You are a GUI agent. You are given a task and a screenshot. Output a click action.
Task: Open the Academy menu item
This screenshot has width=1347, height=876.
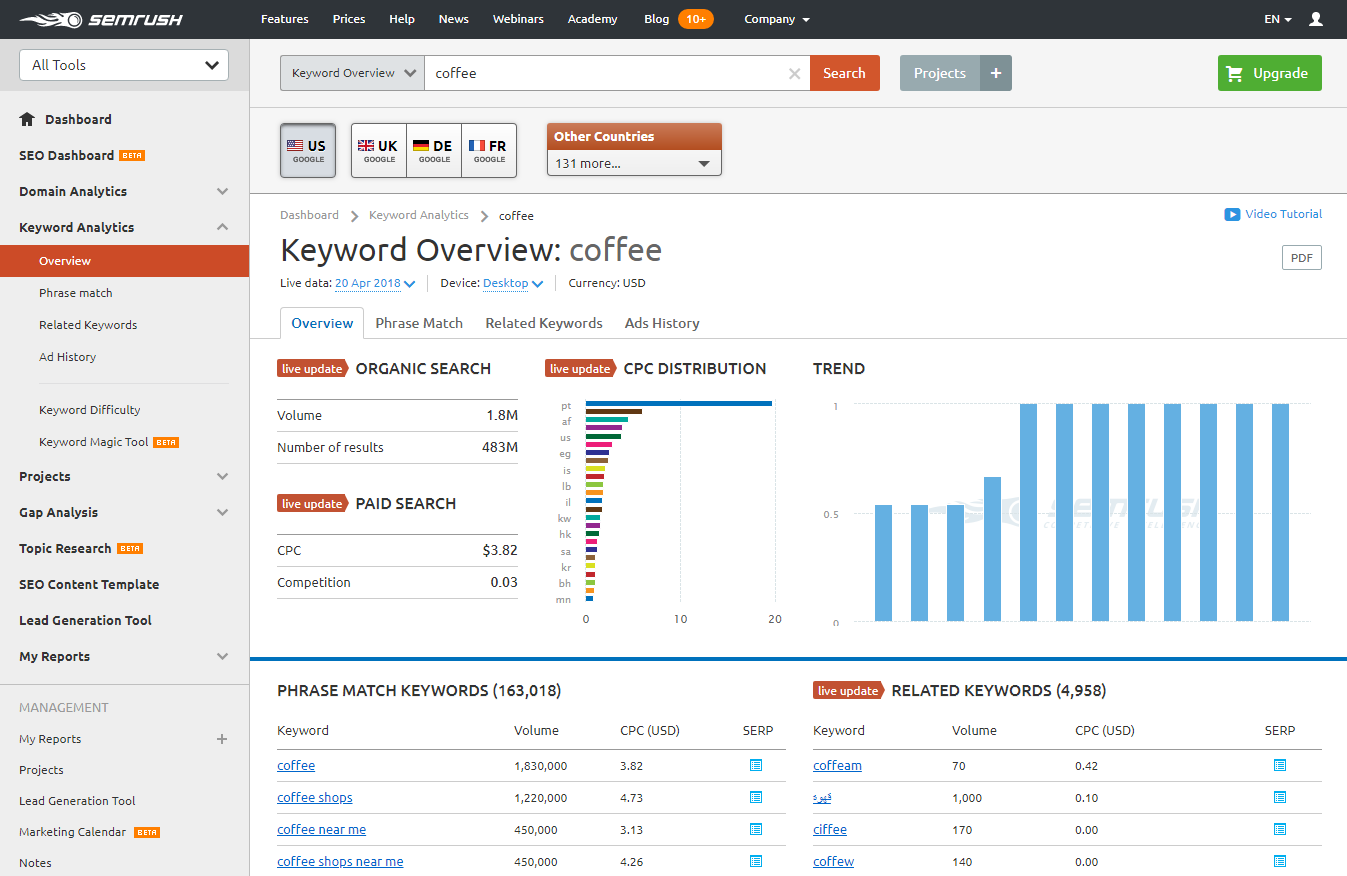pos(592,19)
